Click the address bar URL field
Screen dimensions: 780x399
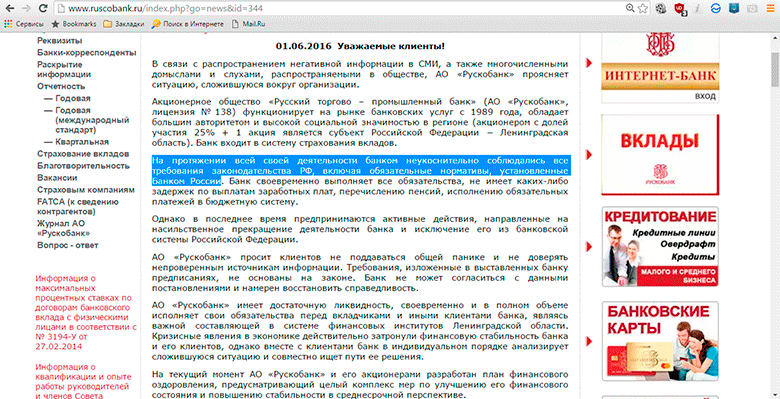tap(338, 8)
